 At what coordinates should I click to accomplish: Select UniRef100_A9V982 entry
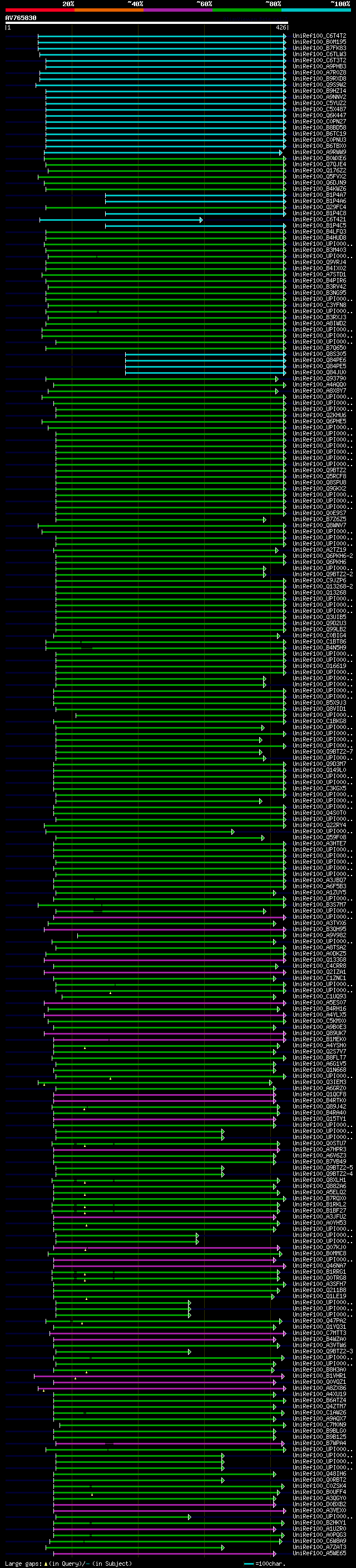point(319,935)
